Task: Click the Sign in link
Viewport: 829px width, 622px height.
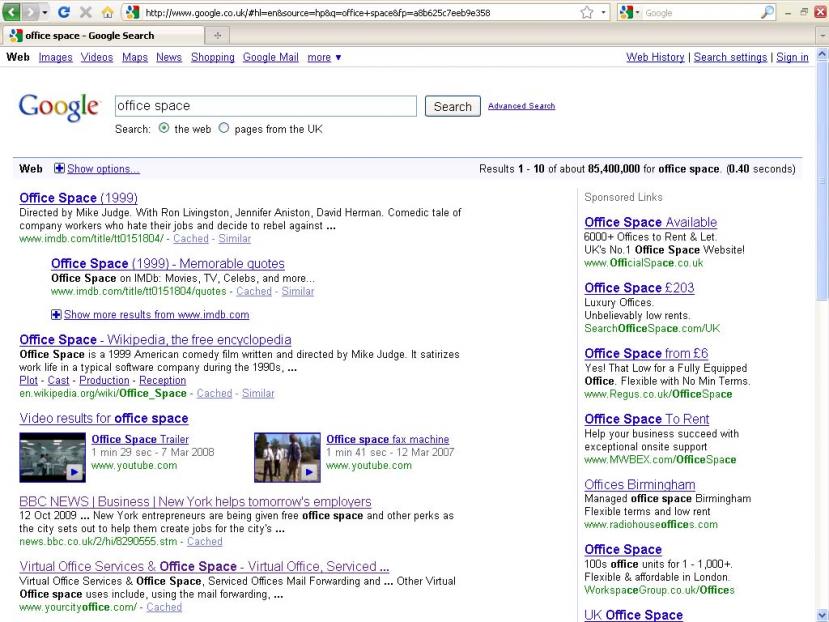Action: pyautogui.click(x=792, y=57)
